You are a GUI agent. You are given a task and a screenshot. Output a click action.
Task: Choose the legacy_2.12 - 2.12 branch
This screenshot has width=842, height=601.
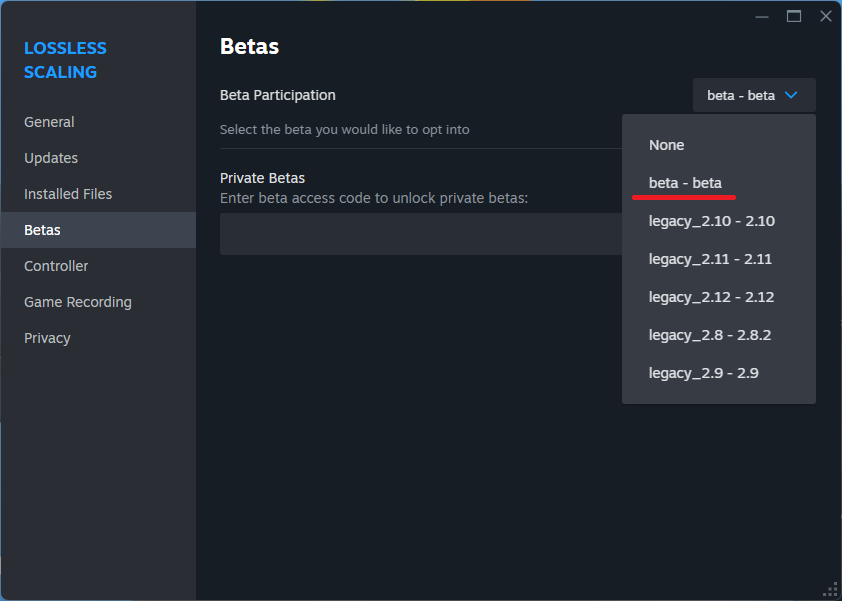pyautogui.click(x=711, y=297)
